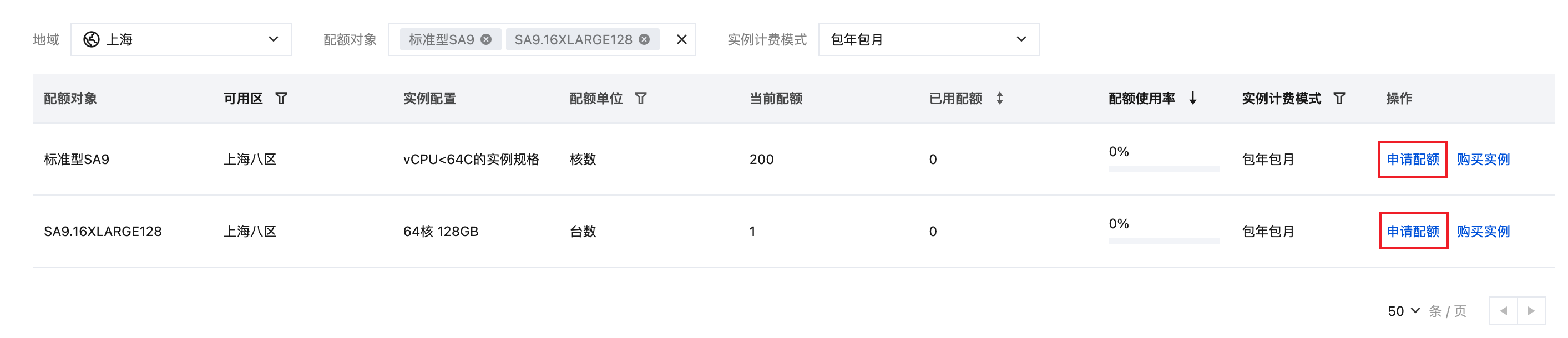Clear all 配额对象 selections
This screenshot has height=338, width=1568.
point(682,39)
